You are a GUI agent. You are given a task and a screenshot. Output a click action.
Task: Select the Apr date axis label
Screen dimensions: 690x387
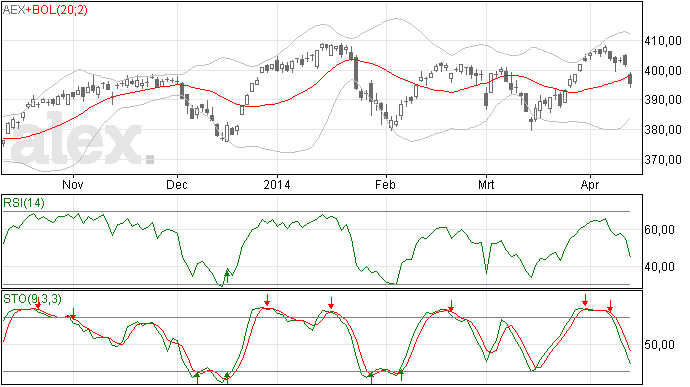(590, 184)
